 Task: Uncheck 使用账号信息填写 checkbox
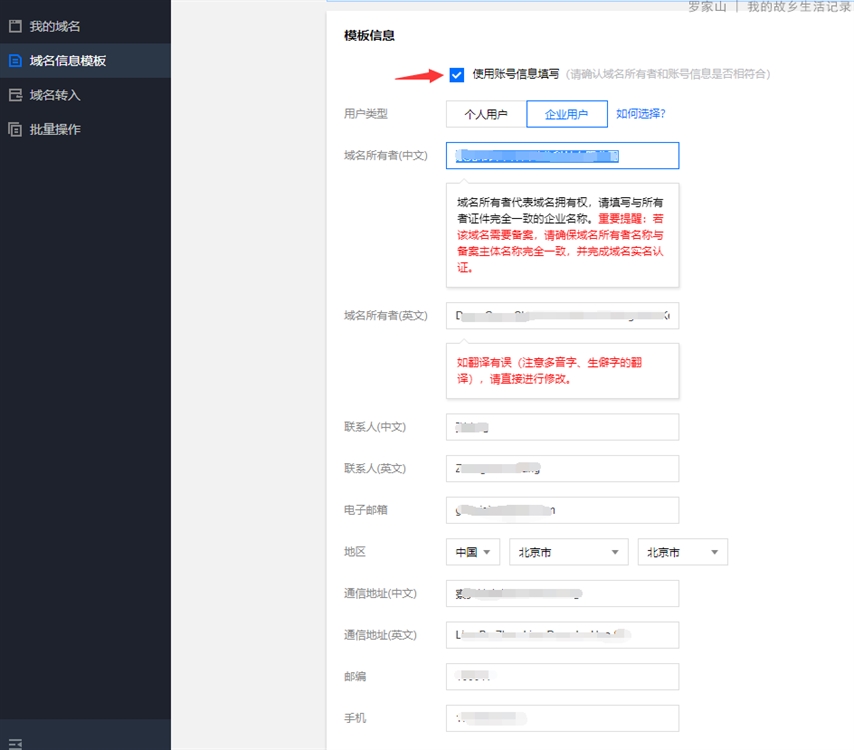pos(457,75)
